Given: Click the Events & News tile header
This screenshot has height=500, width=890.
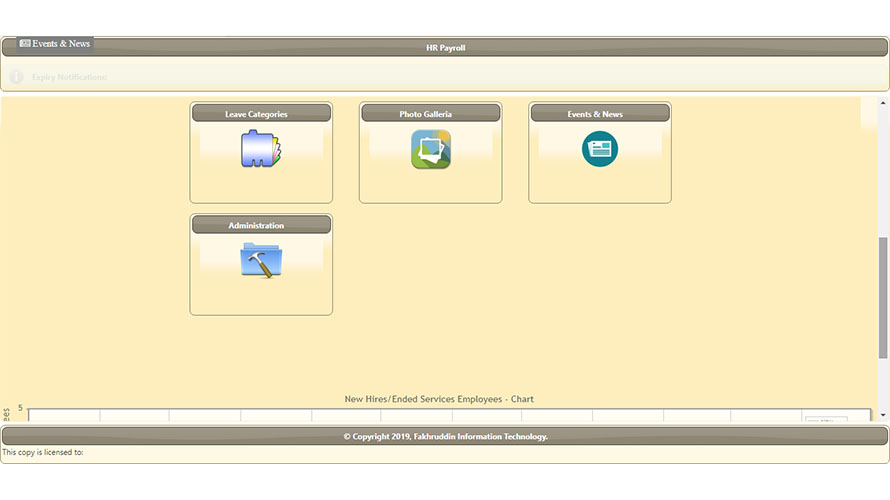Looking at the screenshot, I should [x=599, y=114].
